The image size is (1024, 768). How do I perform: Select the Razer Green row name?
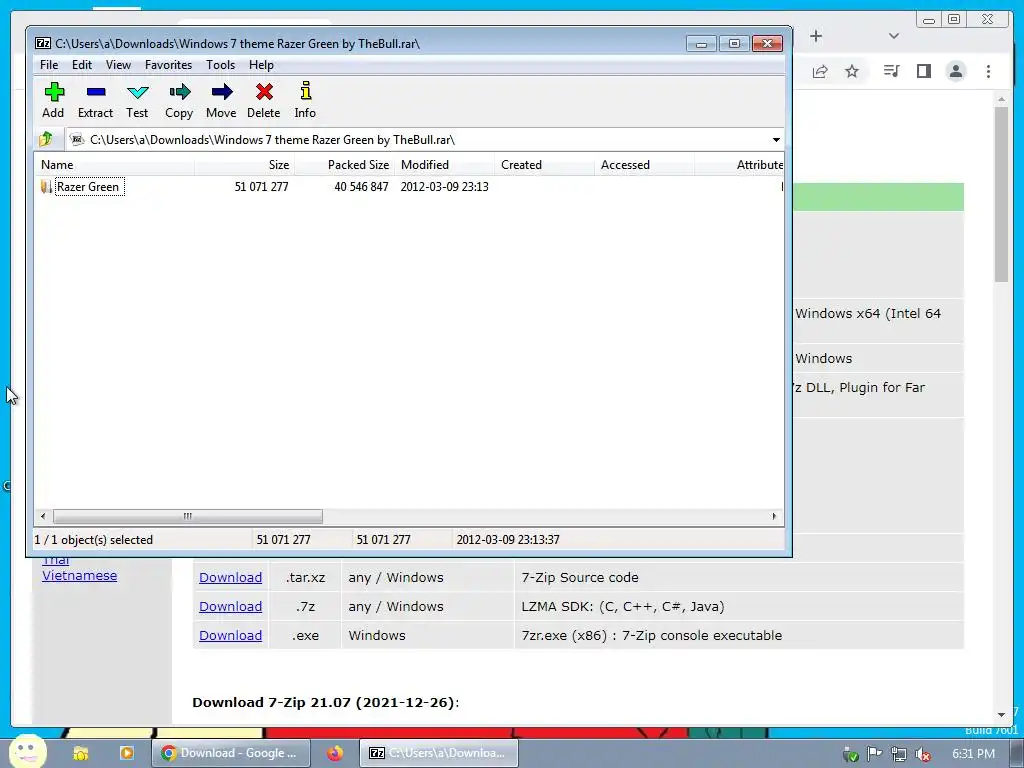[x=88, y=187]
